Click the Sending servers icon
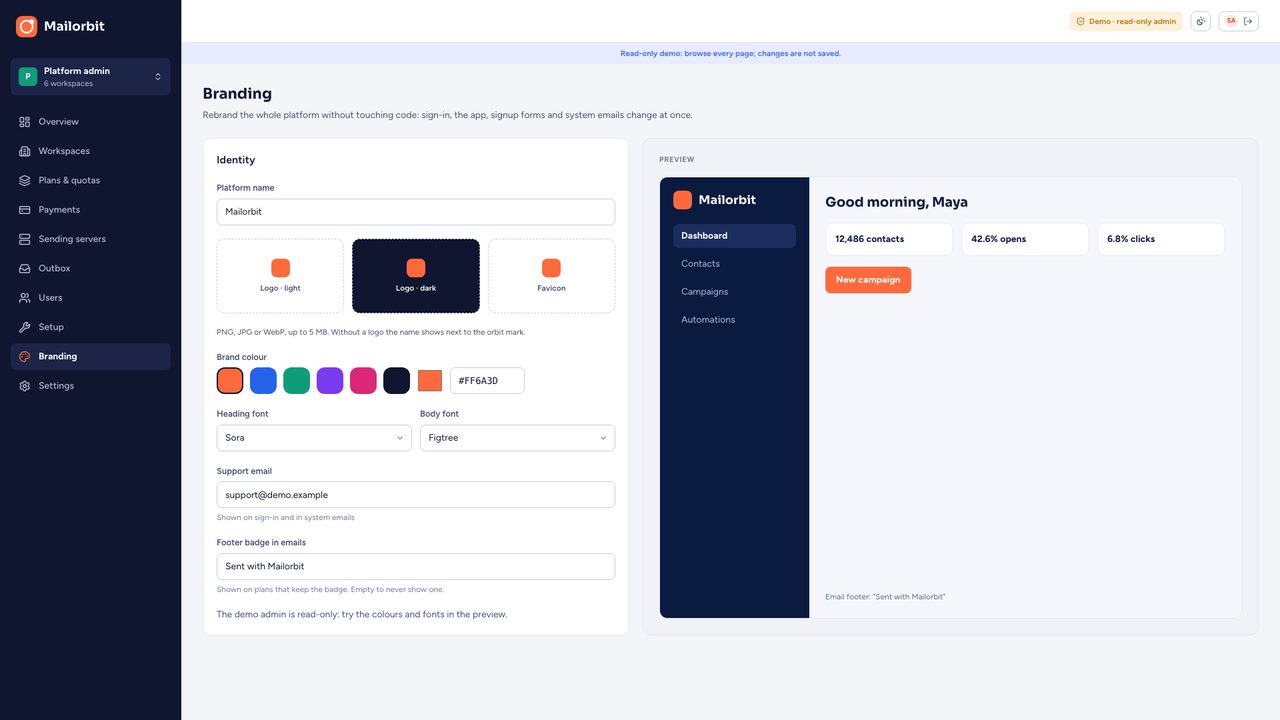1280x720 pixels. [x=25, y=239]
